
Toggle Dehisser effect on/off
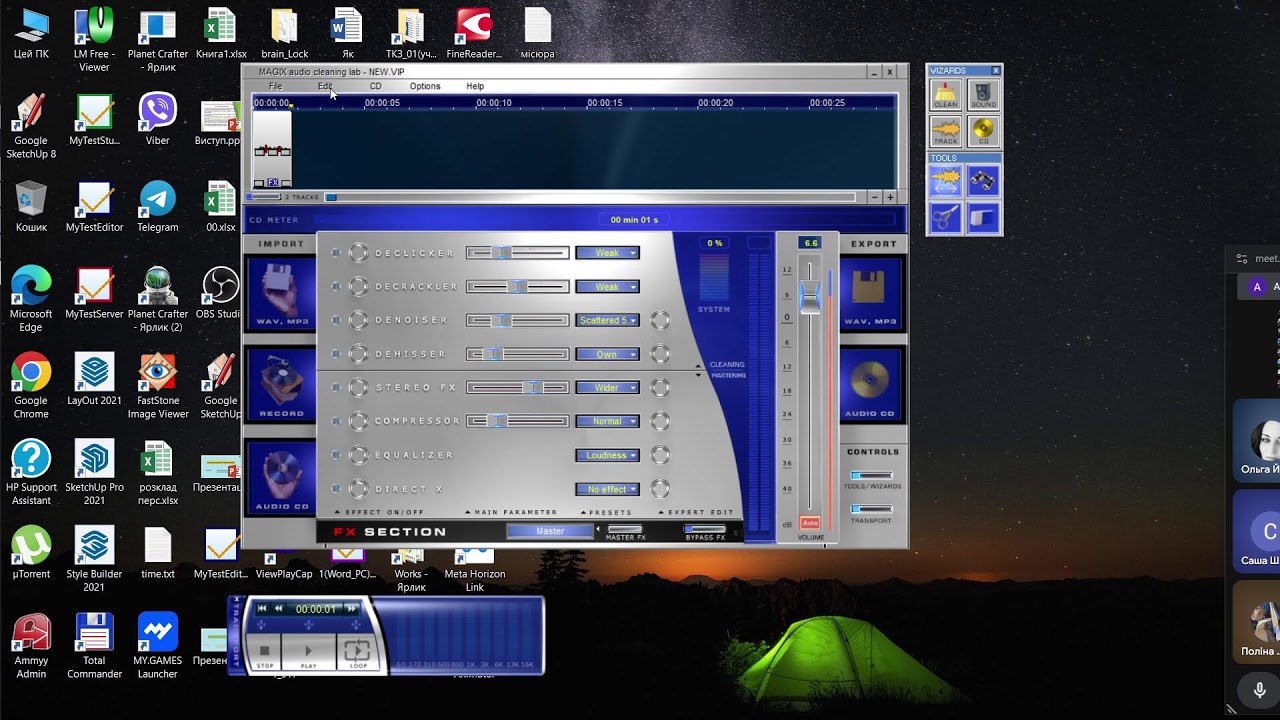coord(357,354)
